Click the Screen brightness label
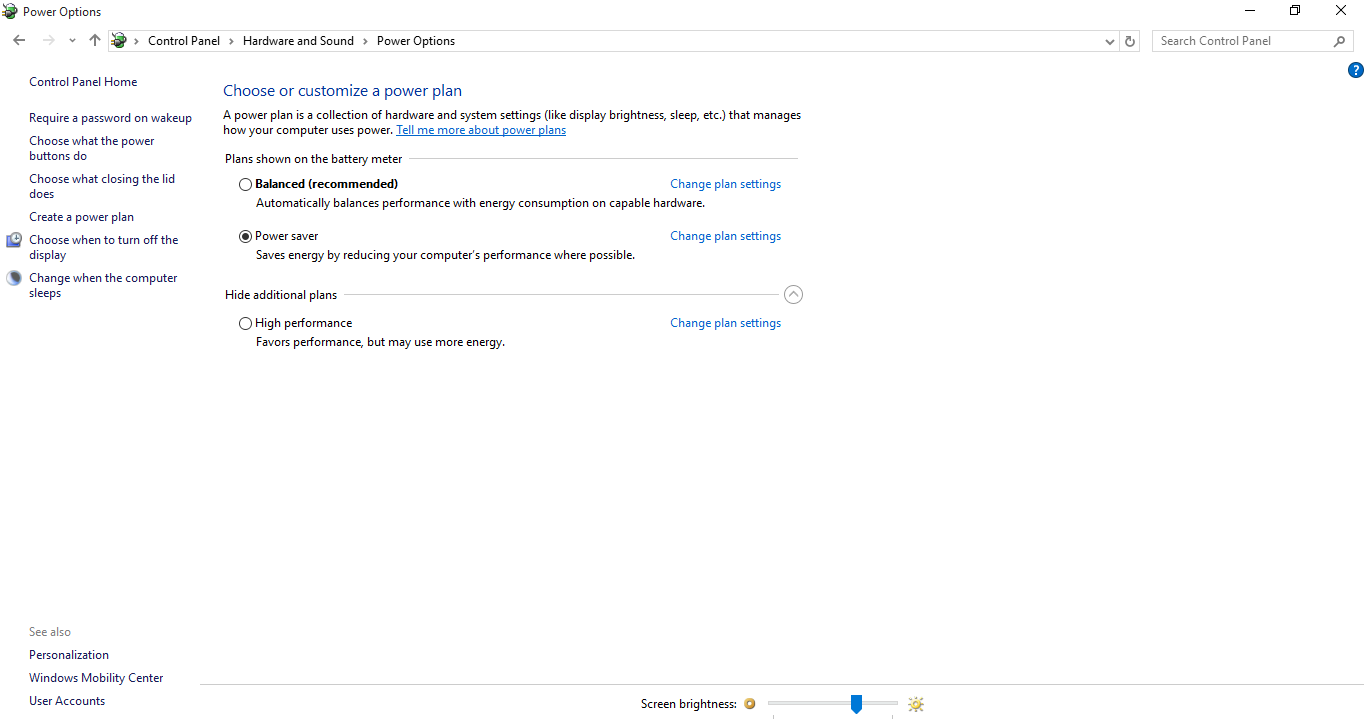Image resolution: width=1364 pixels, height=721 pixels. click(689, 704)
